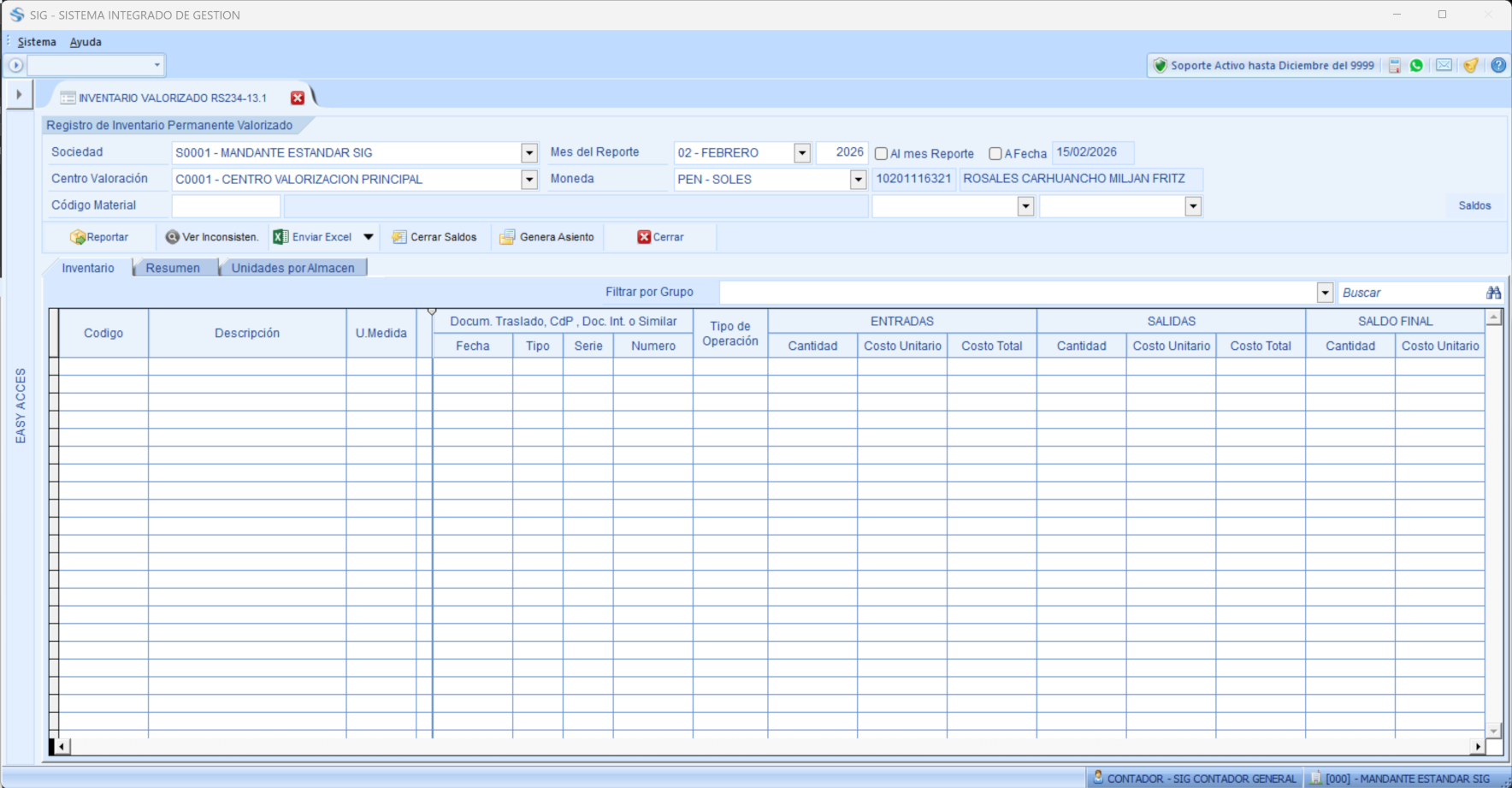Screen dimensions: 1512x788
Task: Click the binoculars search icon
Action: click(1493, 293)
